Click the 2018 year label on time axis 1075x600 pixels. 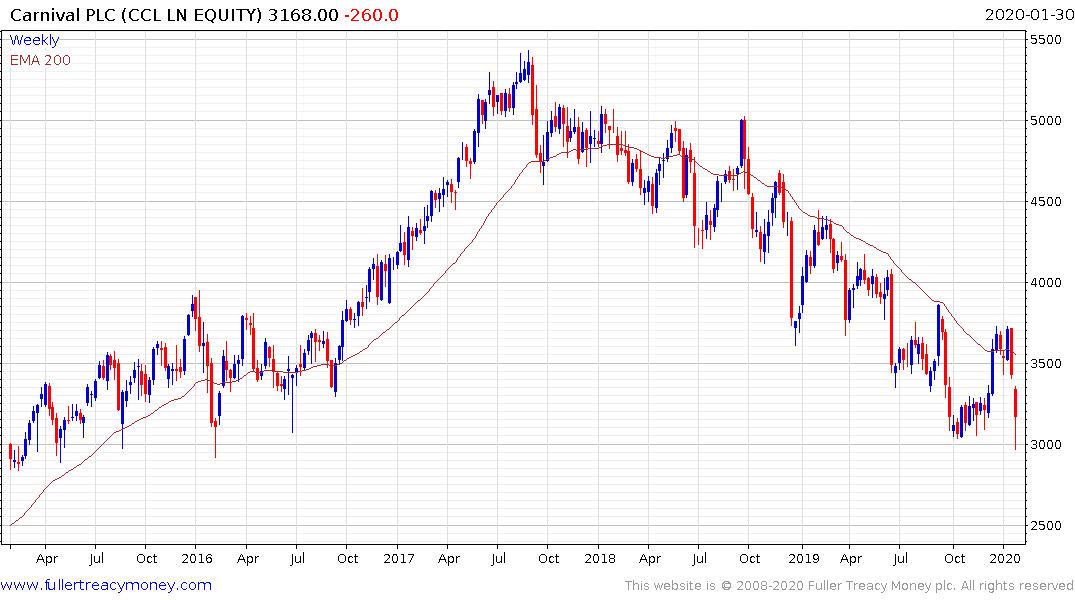(600, 558)
